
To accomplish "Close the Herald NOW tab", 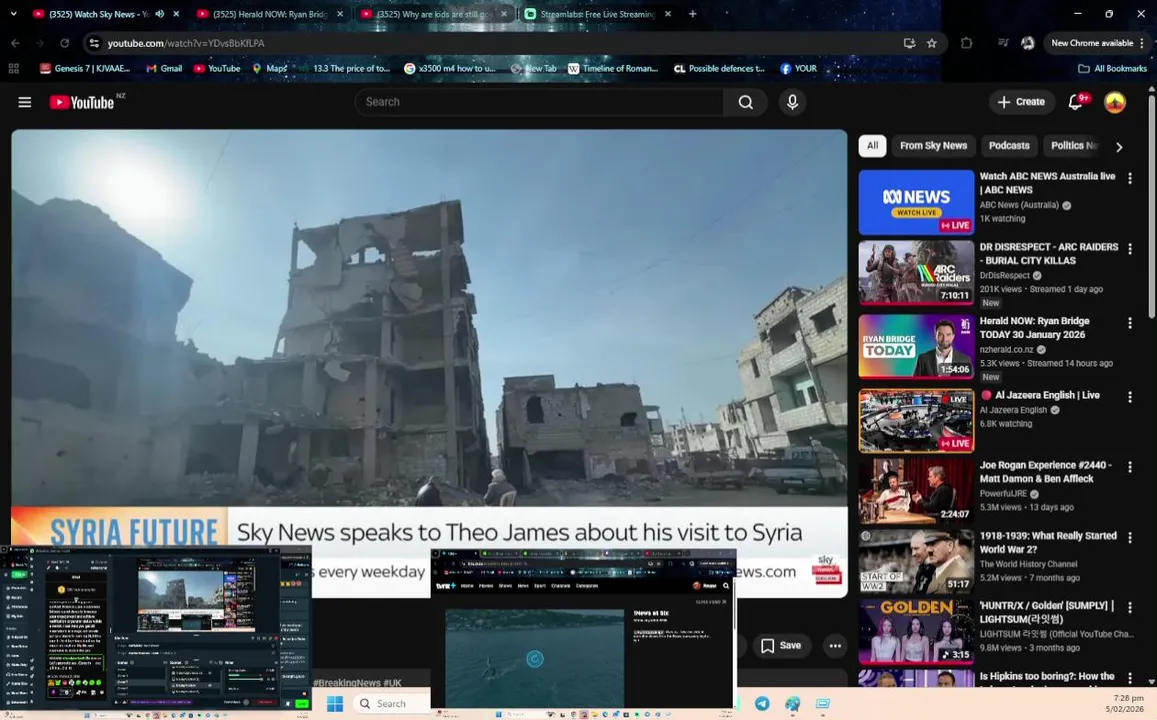I will coord(339,13).
